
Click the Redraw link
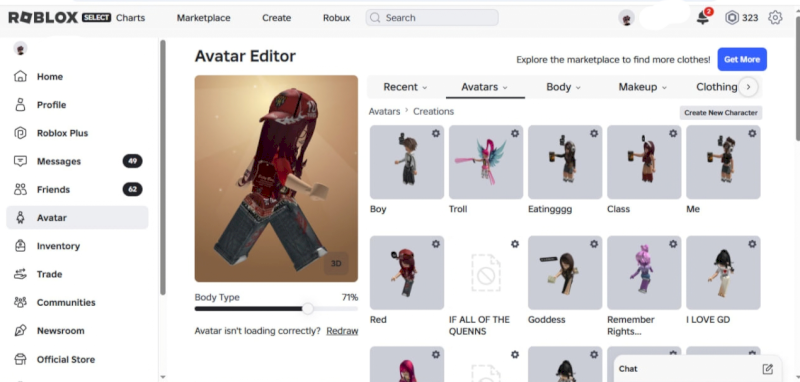tap(342, 331)
